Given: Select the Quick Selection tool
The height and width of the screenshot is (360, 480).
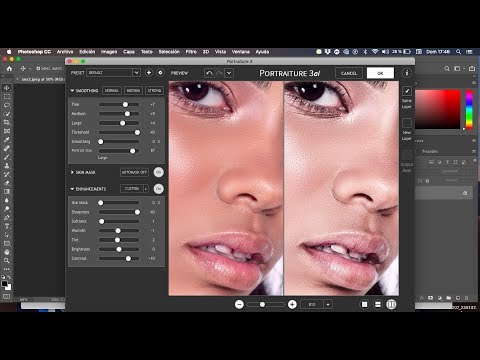Looking at the screenshot, I should pyautogui.click(x=6, y=114).
